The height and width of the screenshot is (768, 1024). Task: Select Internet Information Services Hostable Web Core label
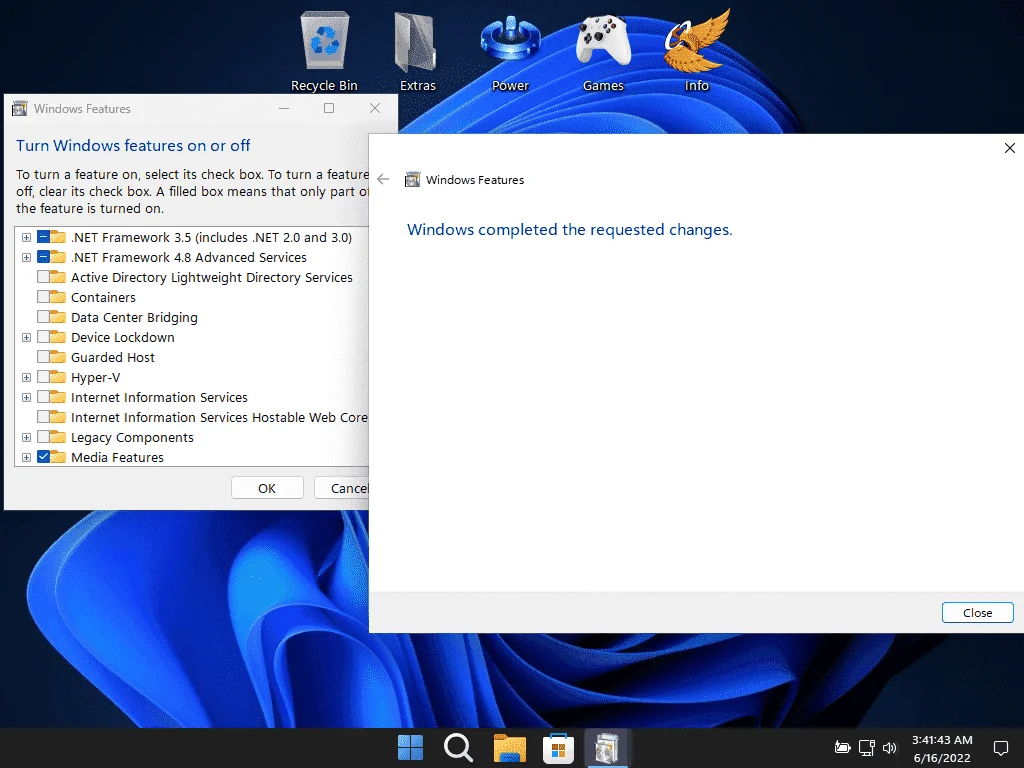(219, 417)
